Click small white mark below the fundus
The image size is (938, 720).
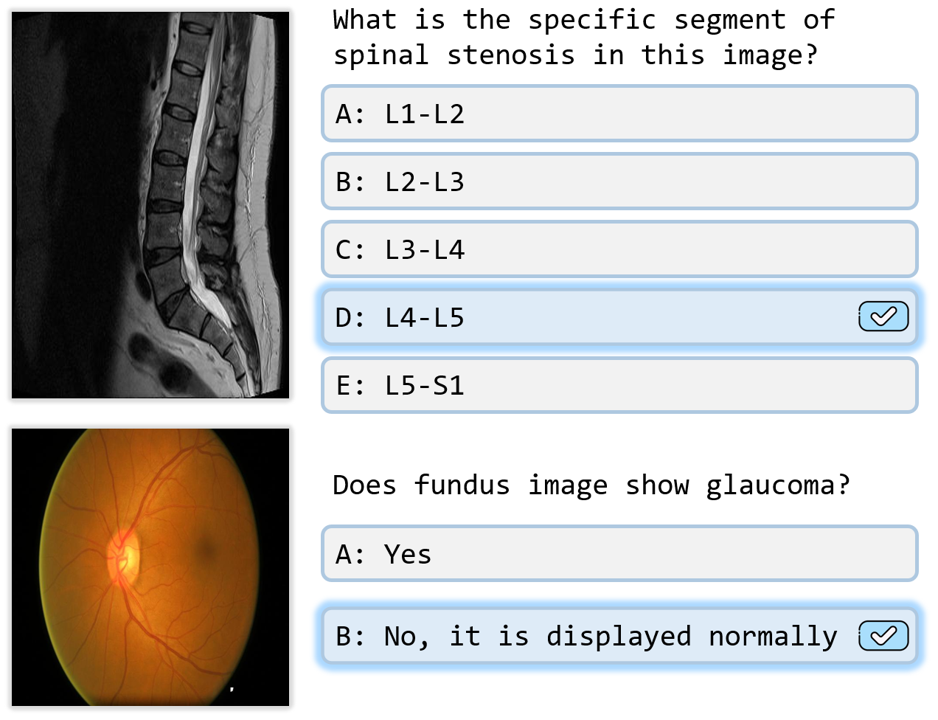pos(233,689)
